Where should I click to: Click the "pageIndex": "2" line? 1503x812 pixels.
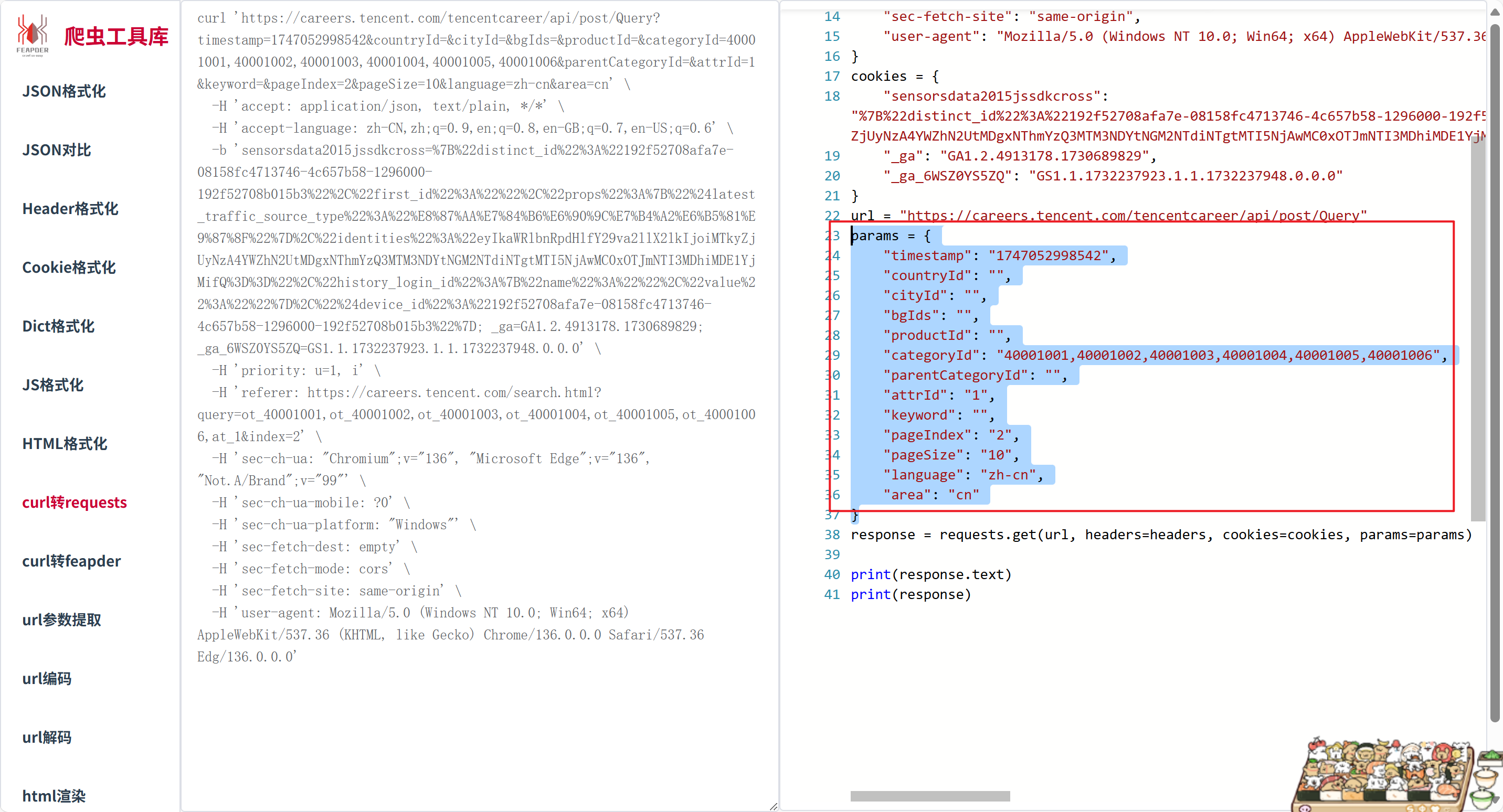pos(950,435)
